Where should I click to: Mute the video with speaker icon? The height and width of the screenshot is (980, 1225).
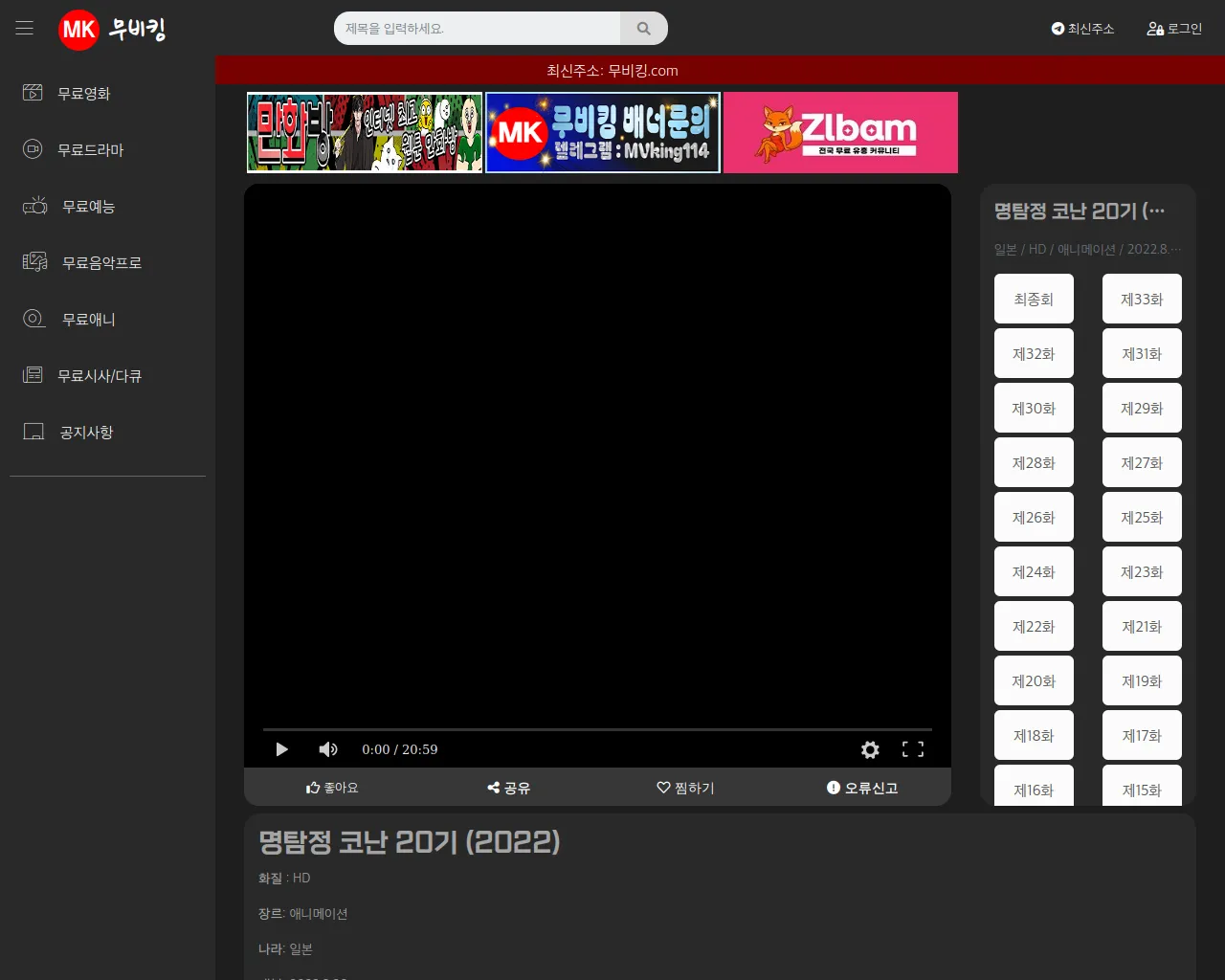[328, 749]
